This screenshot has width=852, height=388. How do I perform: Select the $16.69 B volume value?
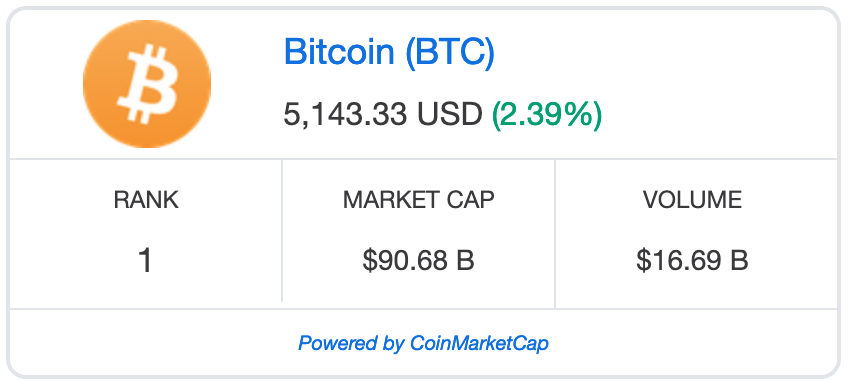coord(692,260)
